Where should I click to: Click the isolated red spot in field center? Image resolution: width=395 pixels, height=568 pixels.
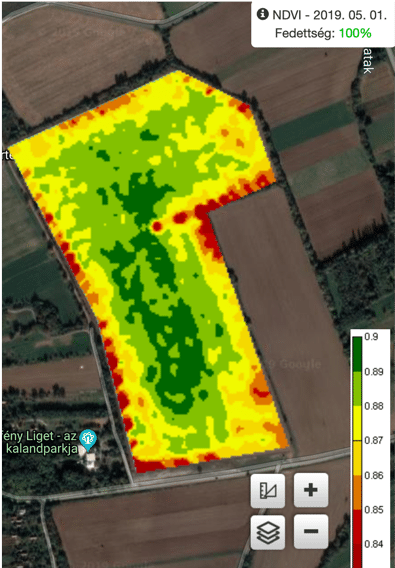[157, 227]
